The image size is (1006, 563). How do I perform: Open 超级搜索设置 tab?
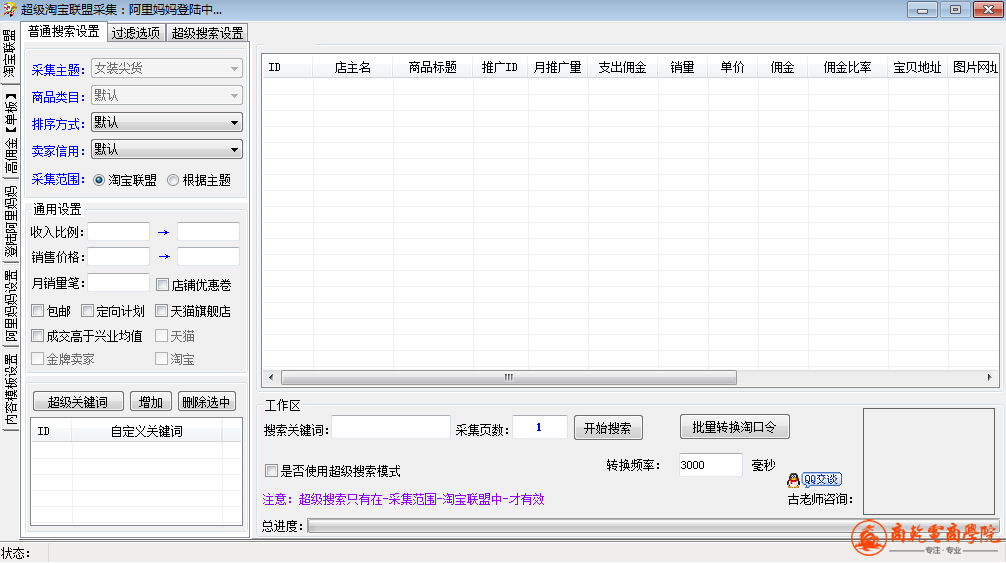coord(207,33)
